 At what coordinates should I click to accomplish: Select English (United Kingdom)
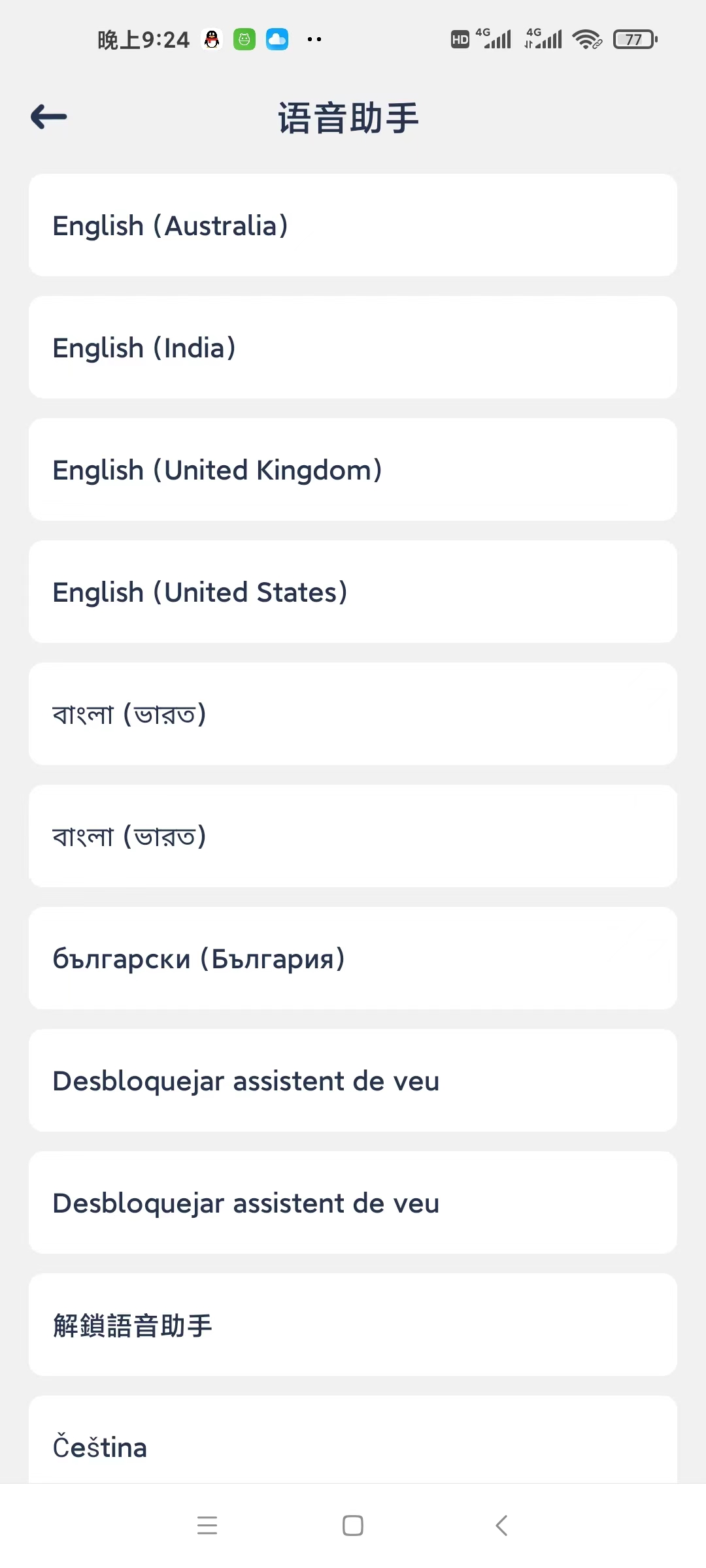coord(353,469)
